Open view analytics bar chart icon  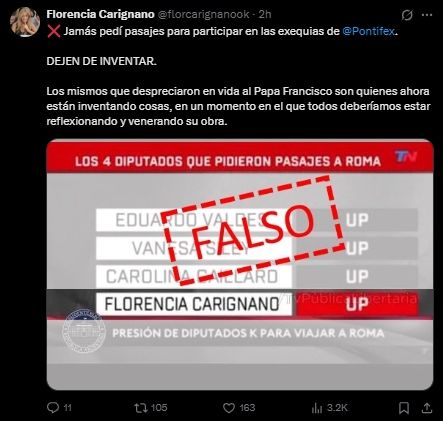[x=316, y=408]
